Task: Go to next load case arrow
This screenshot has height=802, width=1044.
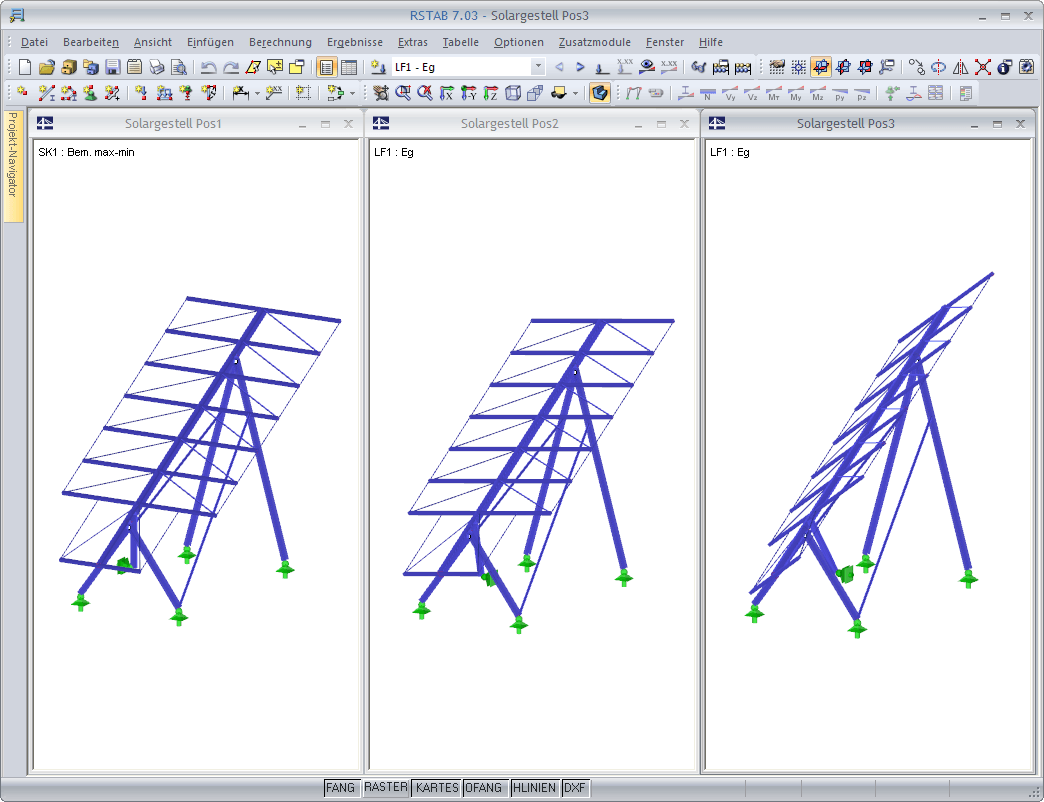Action: tap(580, 67)
